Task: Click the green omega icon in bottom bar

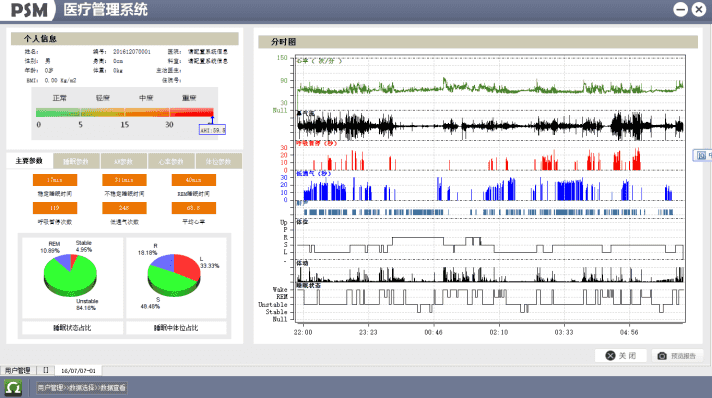Action: tap(13, 388)
